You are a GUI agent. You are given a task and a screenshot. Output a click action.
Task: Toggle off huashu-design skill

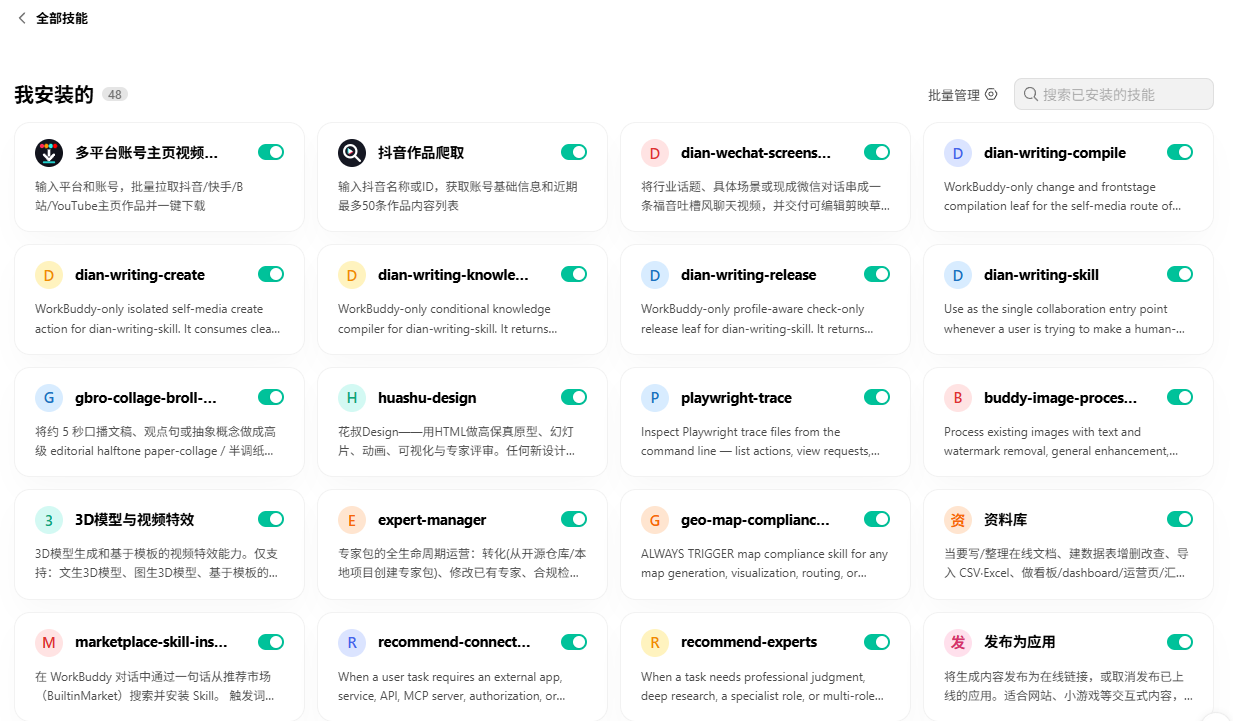(574, 397)
